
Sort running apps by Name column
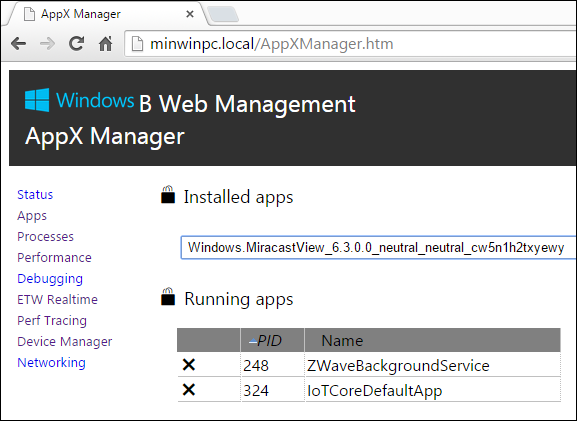coord(433,340)
